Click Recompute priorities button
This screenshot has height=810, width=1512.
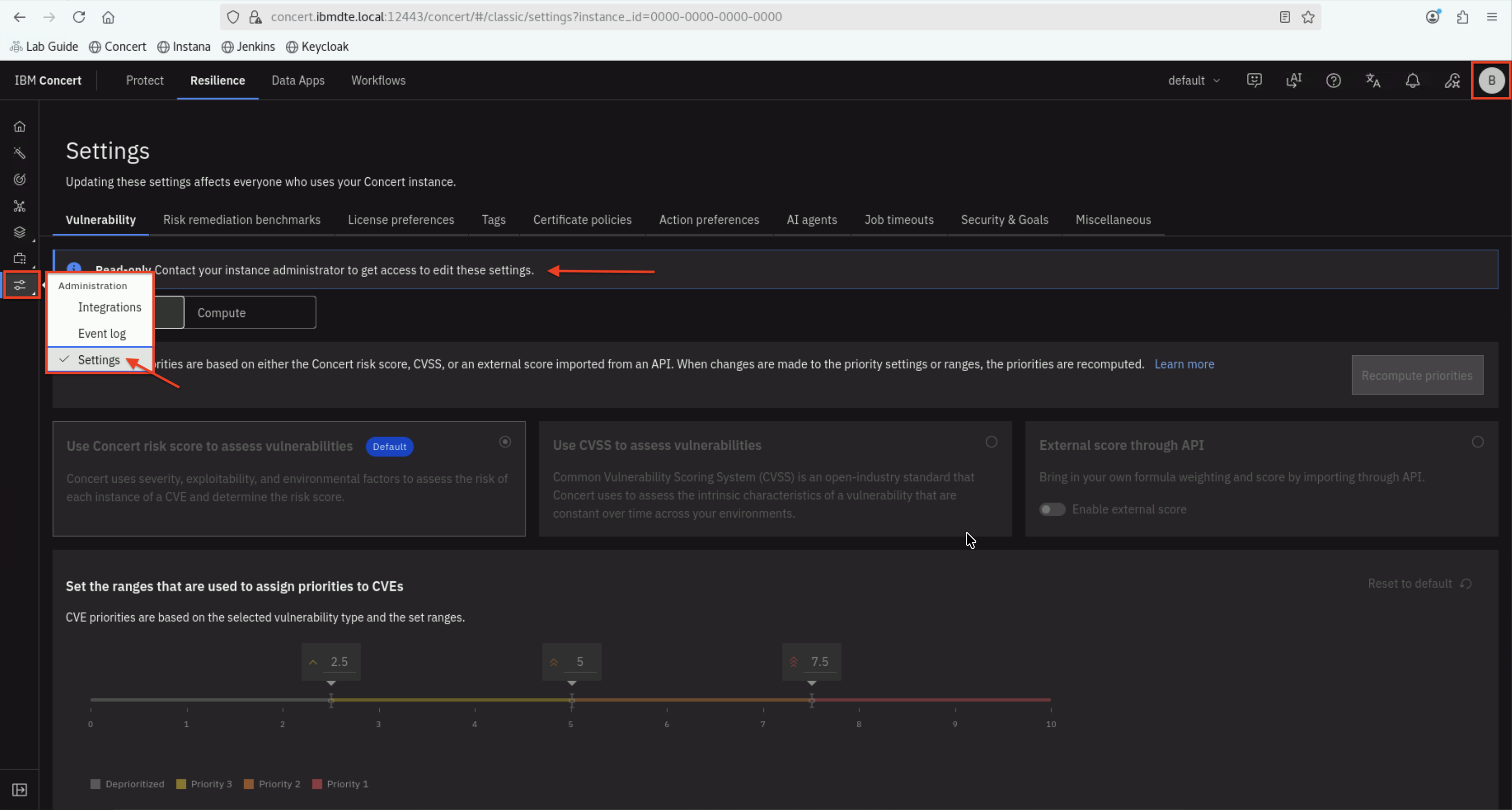point(1417,375)
